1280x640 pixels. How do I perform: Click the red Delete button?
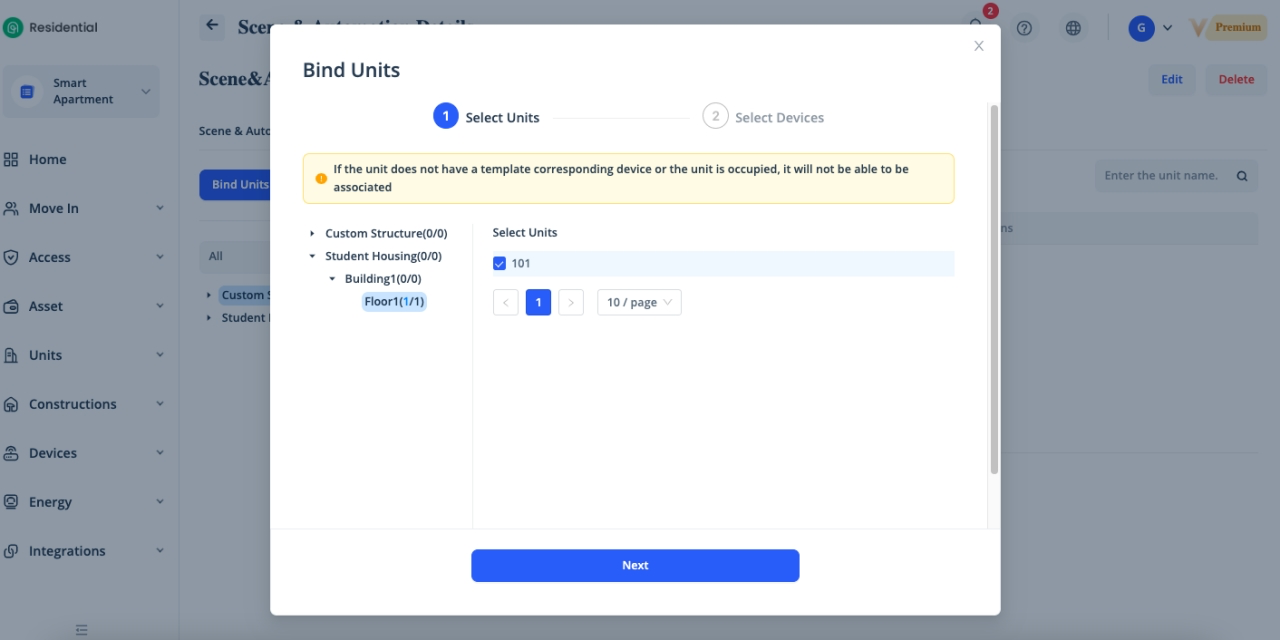(x=1236, y=80)
